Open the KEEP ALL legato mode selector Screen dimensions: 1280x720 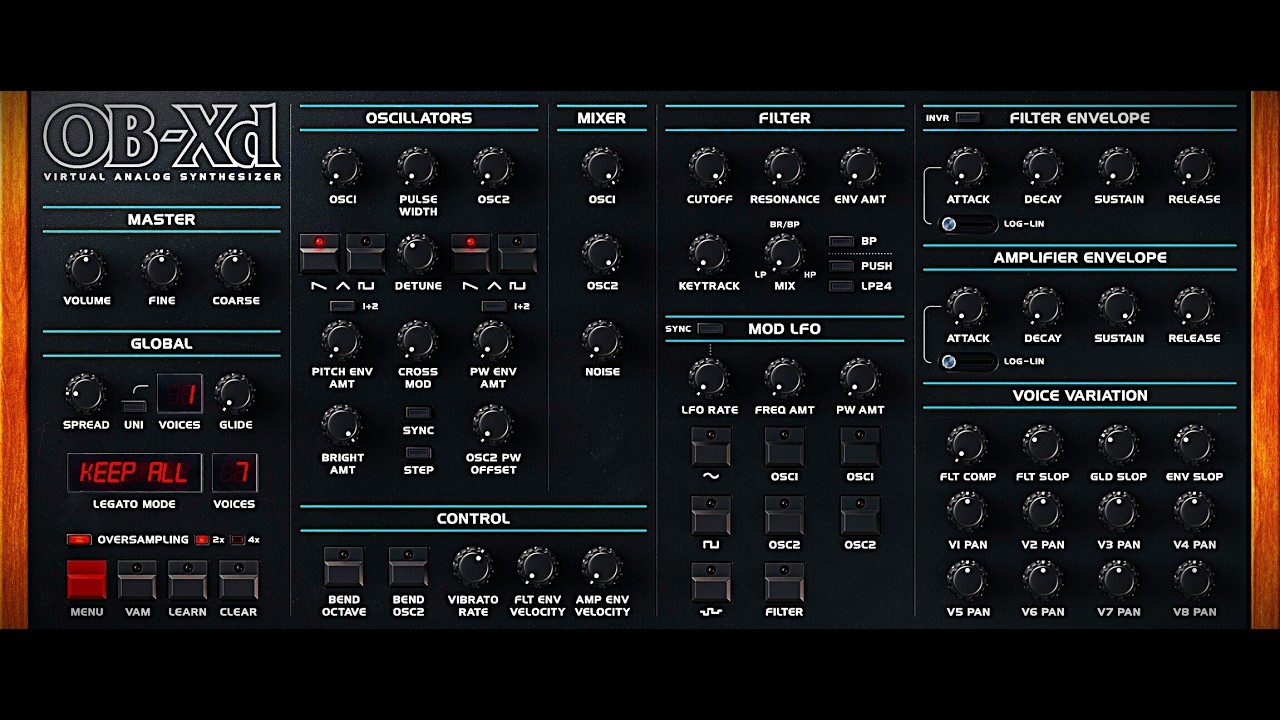(x=134, y=473)
